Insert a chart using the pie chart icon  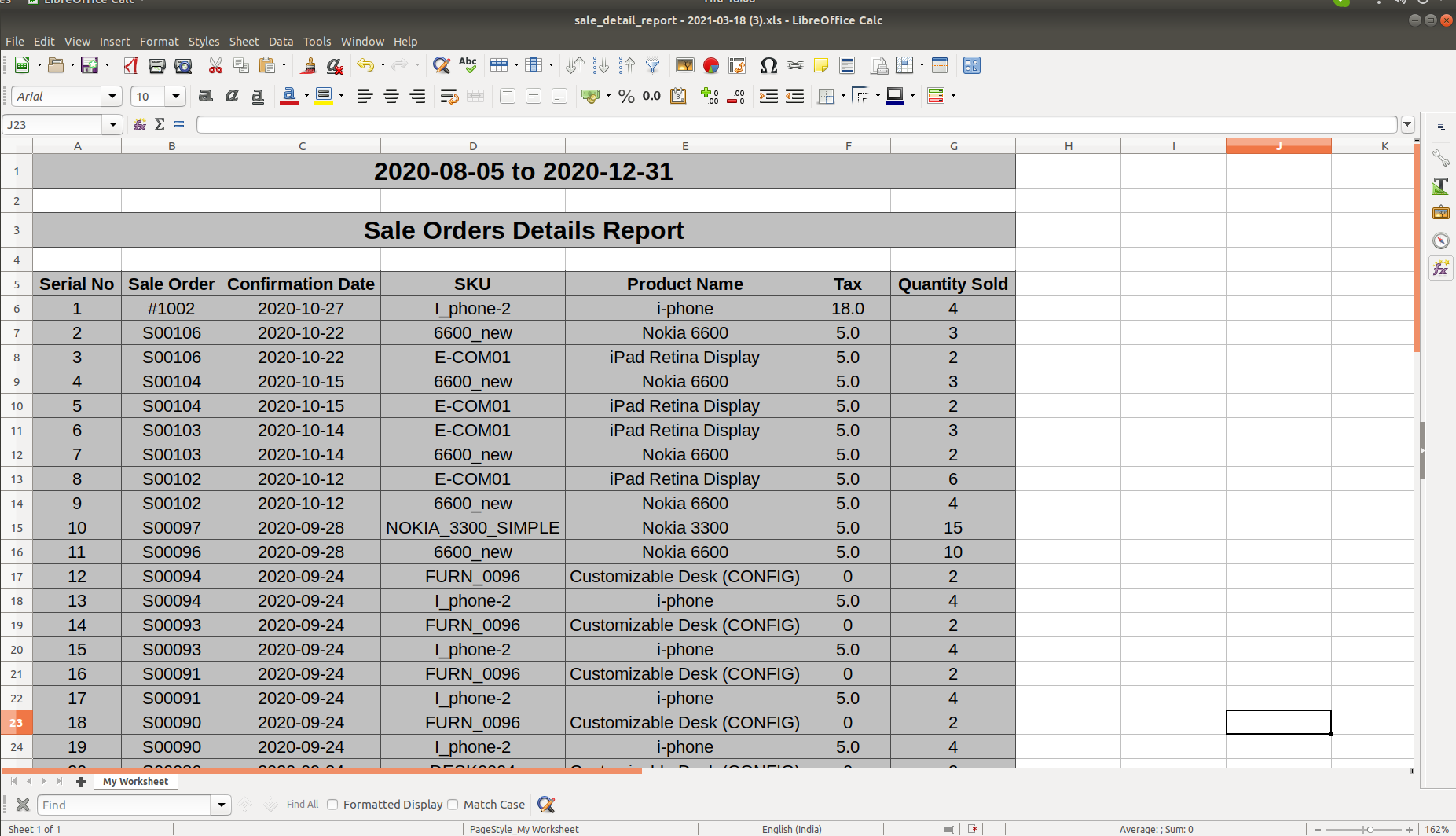coord(711,66)
